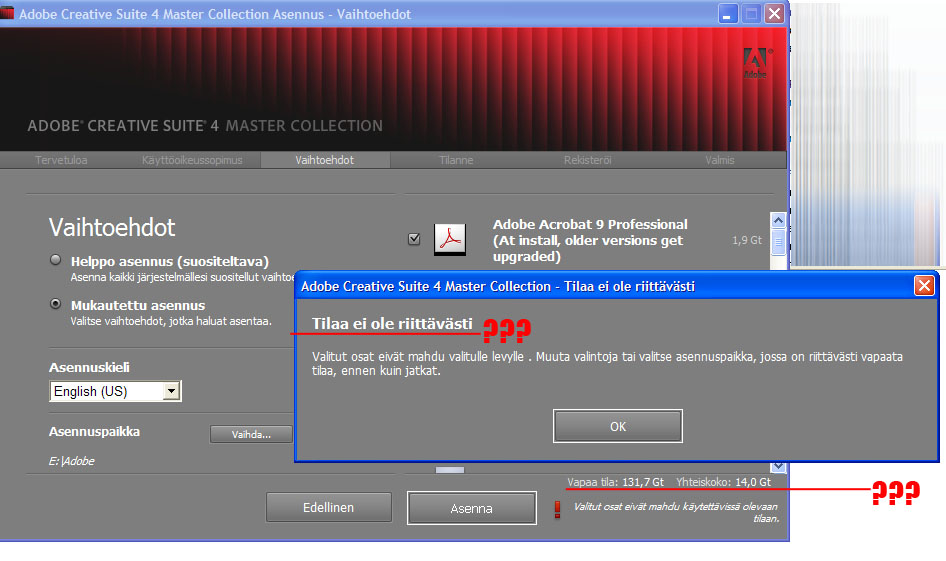Click the Adobe logo in the banner
This screenshot has height=561, width=946.
(x=755, y=63)
